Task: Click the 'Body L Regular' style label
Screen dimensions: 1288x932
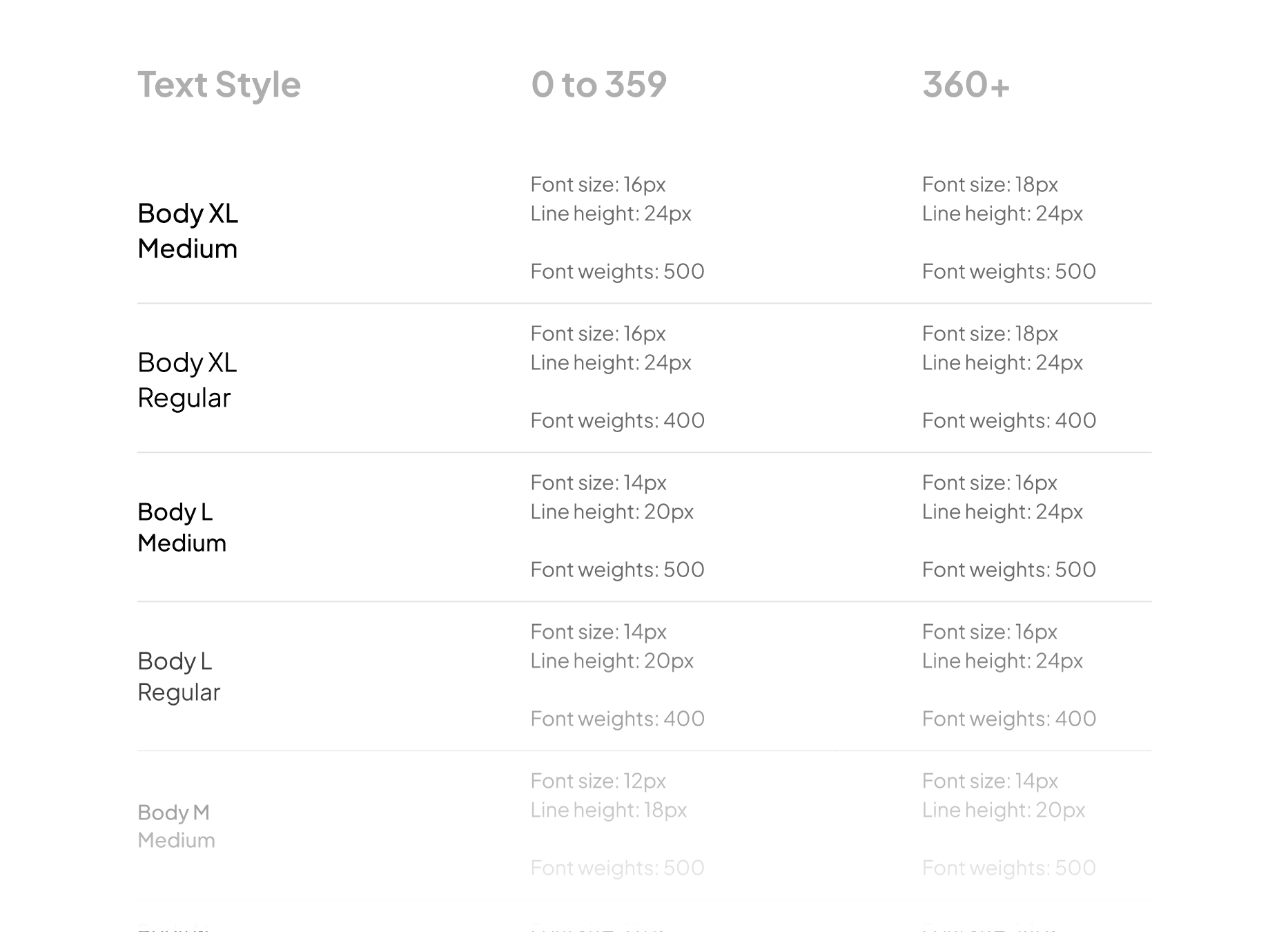Action: [x=179, y=677]
